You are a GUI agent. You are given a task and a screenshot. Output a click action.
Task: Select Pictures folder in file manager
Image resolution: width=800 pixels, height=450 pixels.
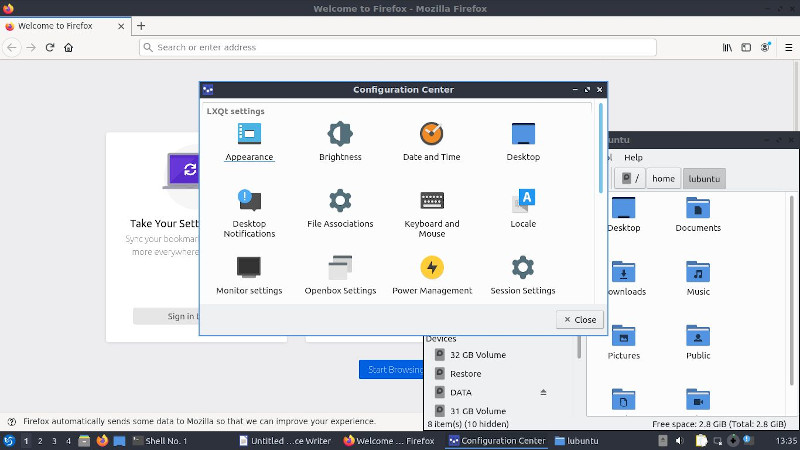tap(623, 342)
